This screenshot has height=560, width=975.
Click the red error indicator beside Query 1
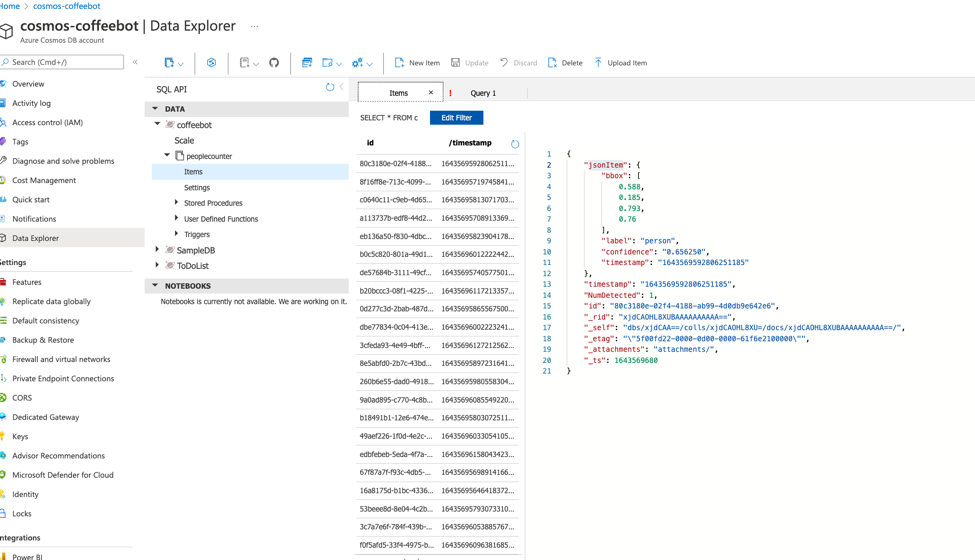pos(450,93)
